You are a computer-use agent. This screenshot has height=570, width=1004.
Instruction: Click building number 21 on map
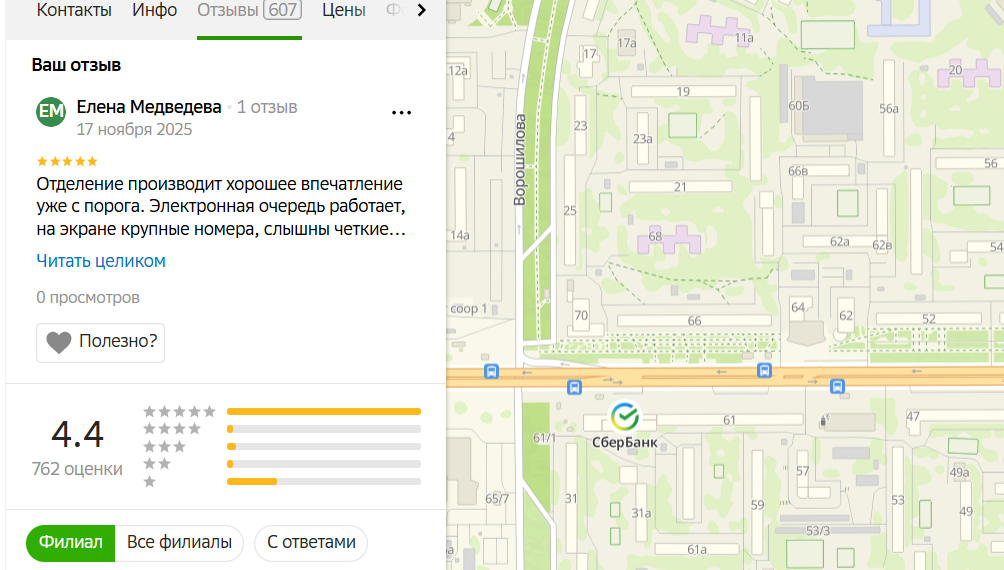(x=680, y=187)
